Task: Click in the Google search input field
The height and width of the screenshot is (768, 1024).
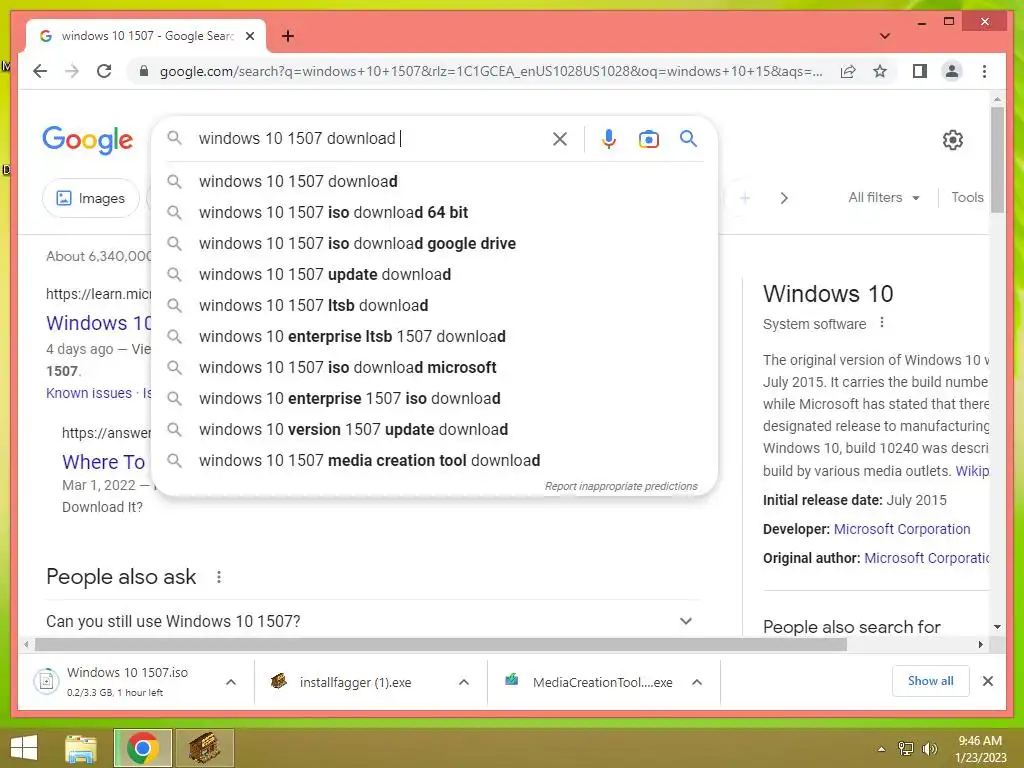Action: click(372, 138)
